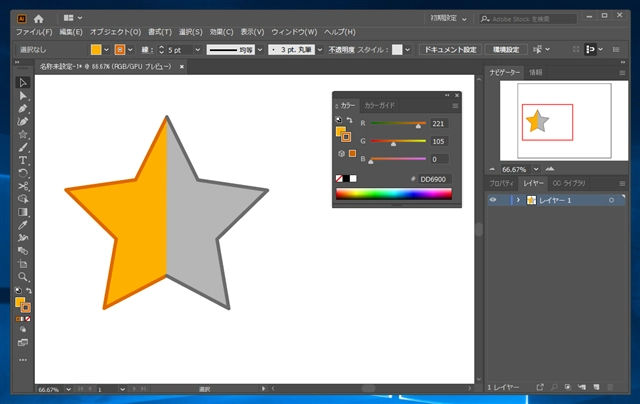Select the Shape Builder tool
640x404 pixels.
coord(23,199)
